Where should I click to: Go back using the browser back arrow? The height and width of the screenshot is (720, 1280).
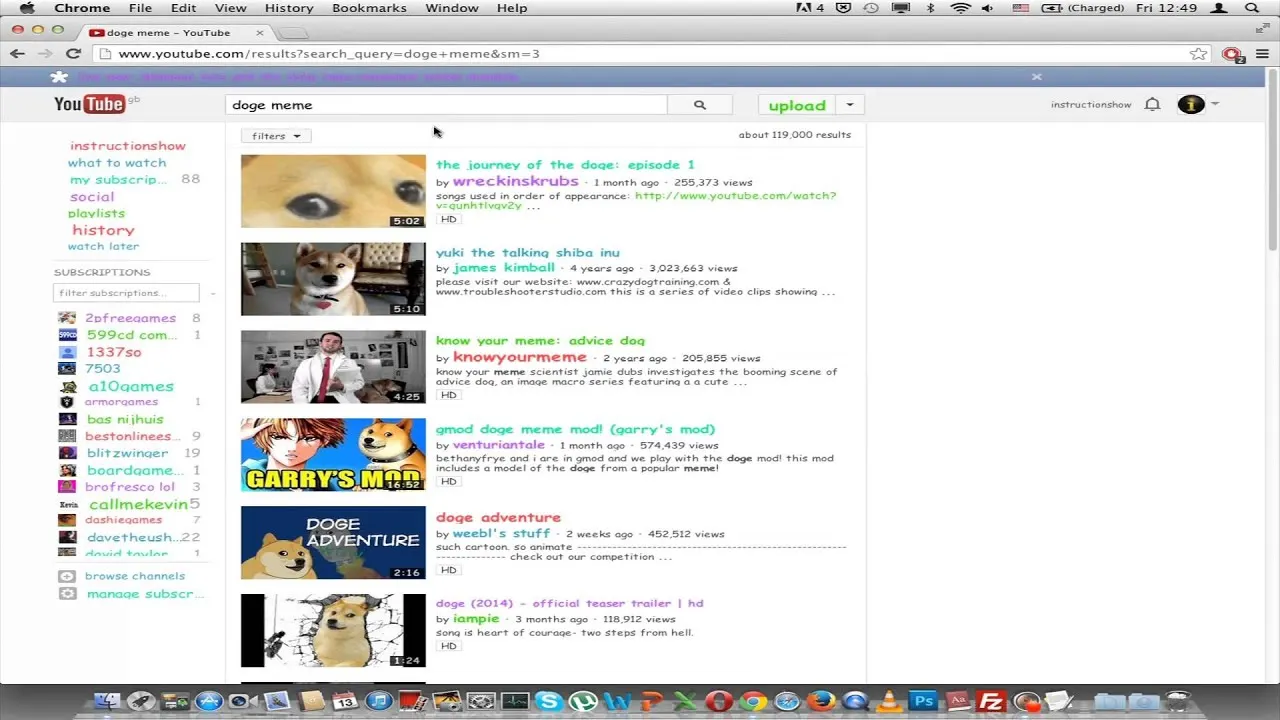point(18,54)
